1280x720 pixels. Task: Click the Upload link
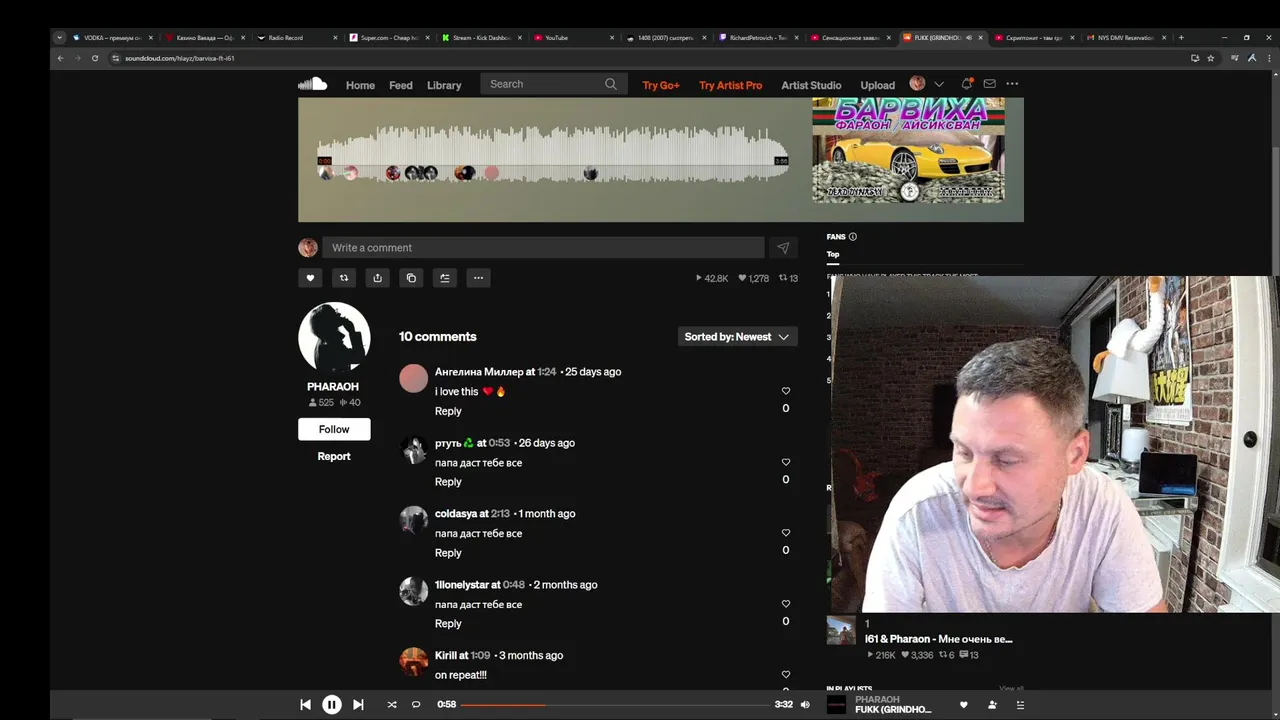(878, 85)
